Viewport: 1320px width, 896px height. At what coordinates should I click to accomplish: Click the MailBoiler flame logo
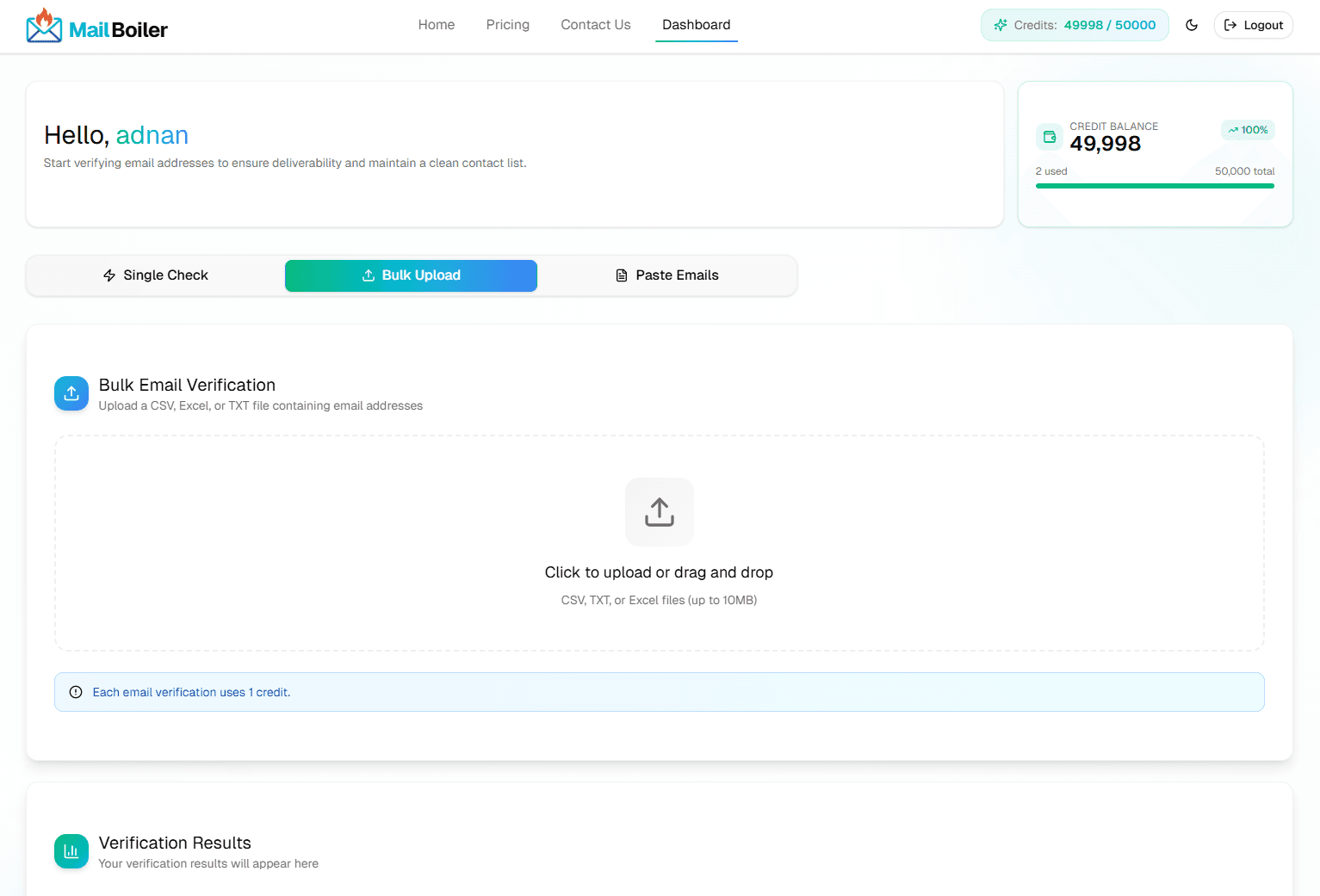(x=45, y=25)
